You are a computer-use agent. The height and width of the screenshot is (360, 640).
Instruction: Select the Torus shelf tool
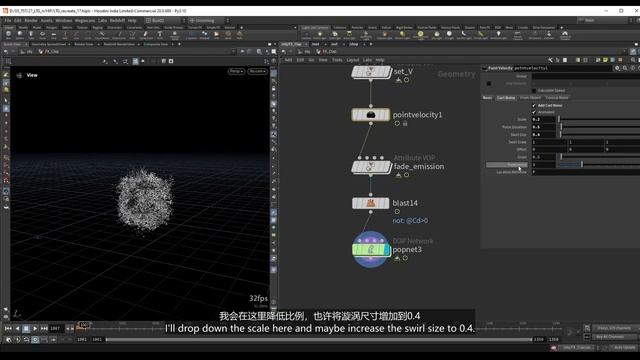pos(42,35)
